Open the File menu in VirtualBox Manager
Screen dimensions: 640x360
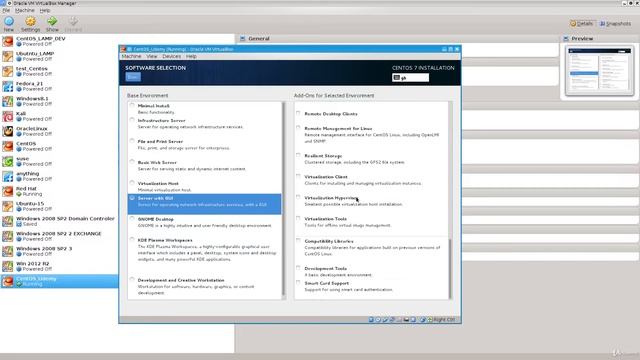point(6,10)
